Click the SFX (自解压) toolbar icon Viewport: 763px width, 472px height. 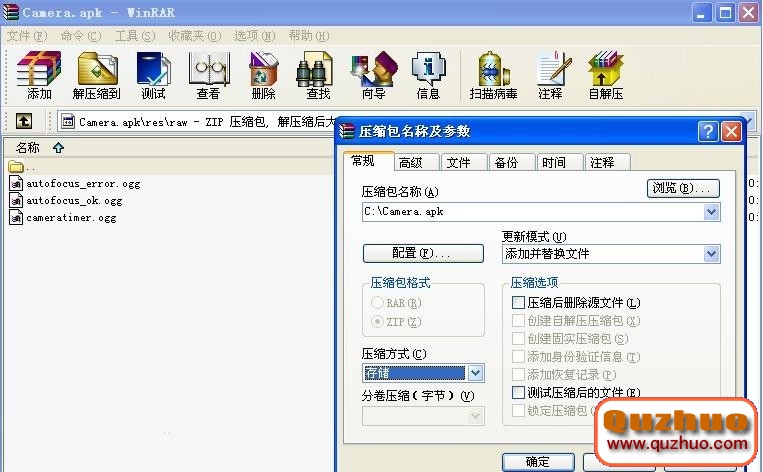tap(606, 75)
